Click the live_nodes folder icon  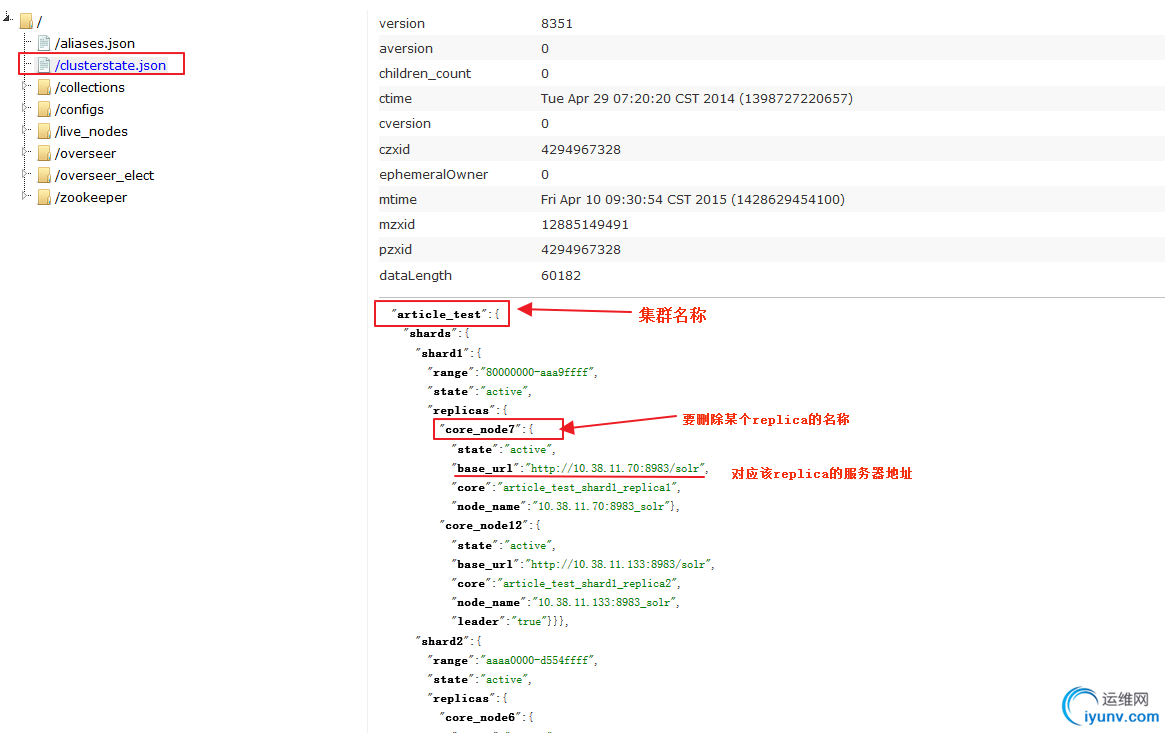44,131
